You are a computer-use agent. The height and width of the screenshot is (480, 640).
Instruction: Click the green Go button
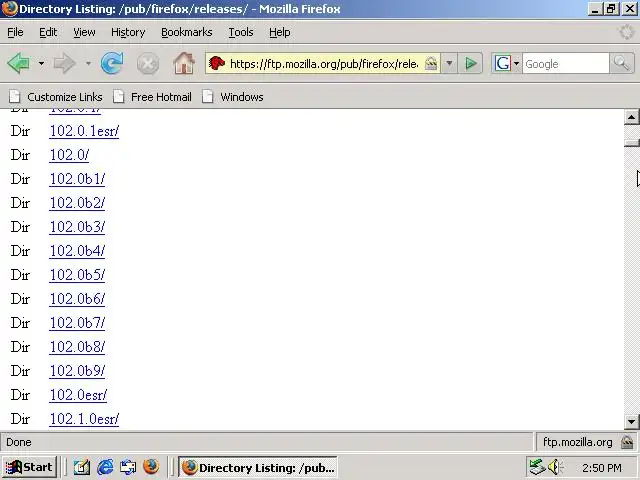(x=471, y=63)
